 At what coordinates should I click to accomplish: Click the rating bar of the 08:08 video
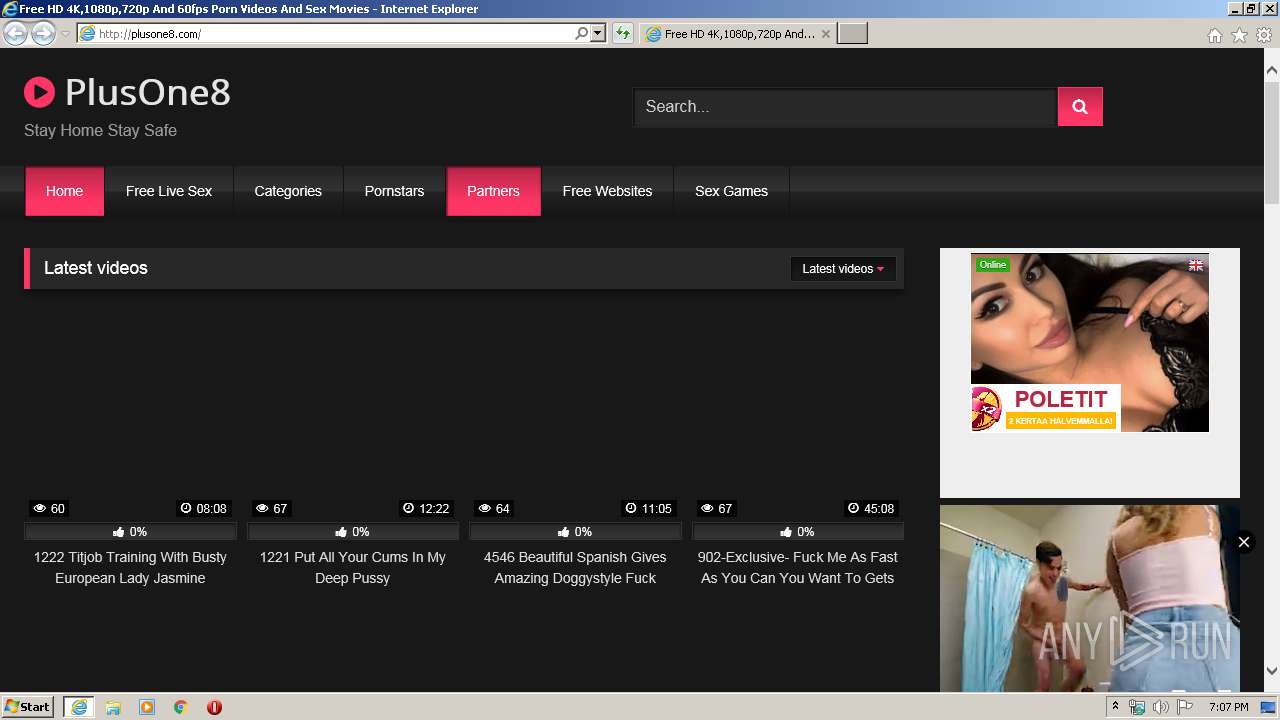click(130, 532)
